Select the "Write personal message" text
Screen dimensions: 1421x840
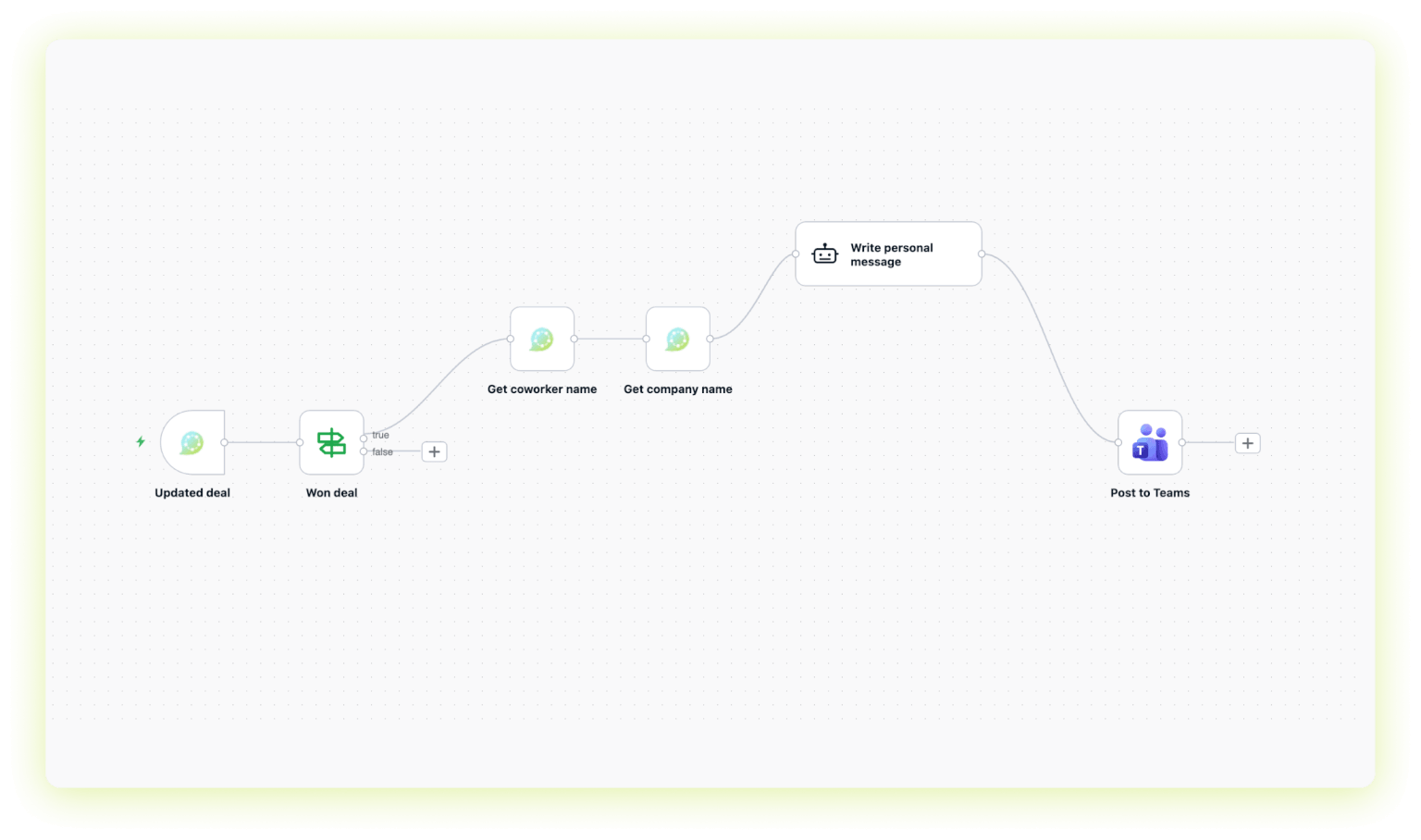click(x=892, y=254)
